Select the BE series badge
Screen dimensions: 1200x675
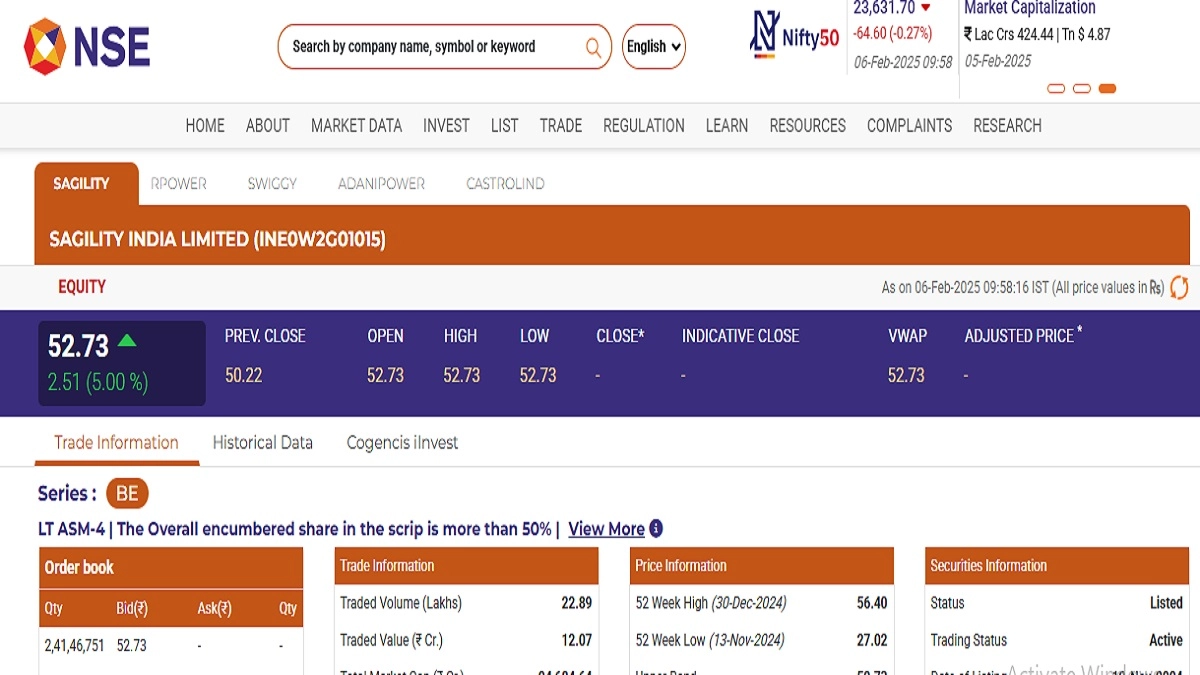pyautogui.click(x=127, y=493)
